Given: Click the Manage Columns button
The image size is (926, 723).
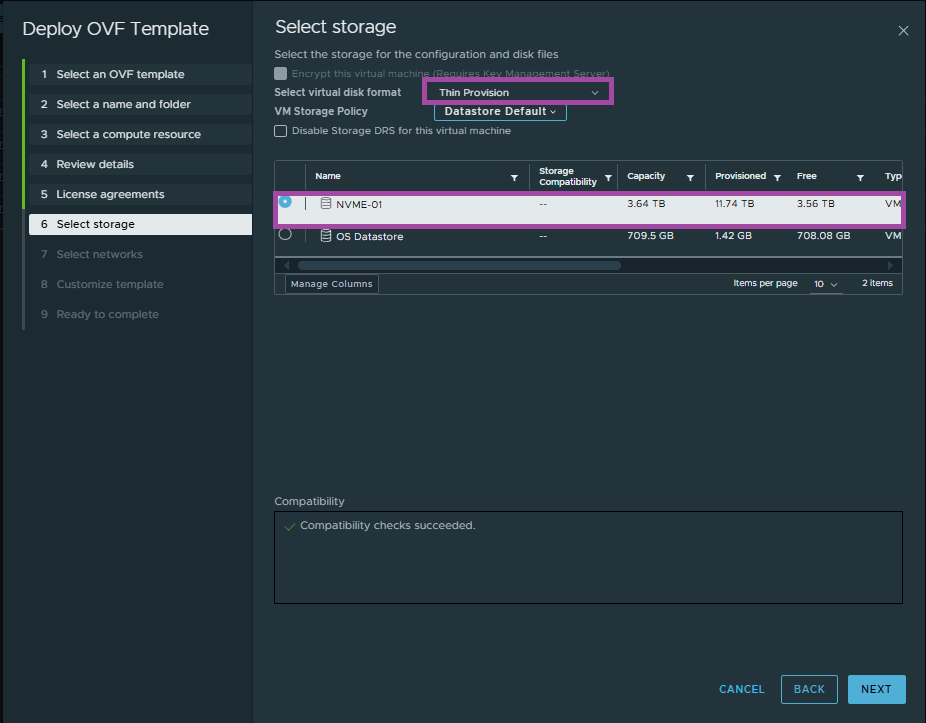Looking at the screenshot, I should 332,284.
